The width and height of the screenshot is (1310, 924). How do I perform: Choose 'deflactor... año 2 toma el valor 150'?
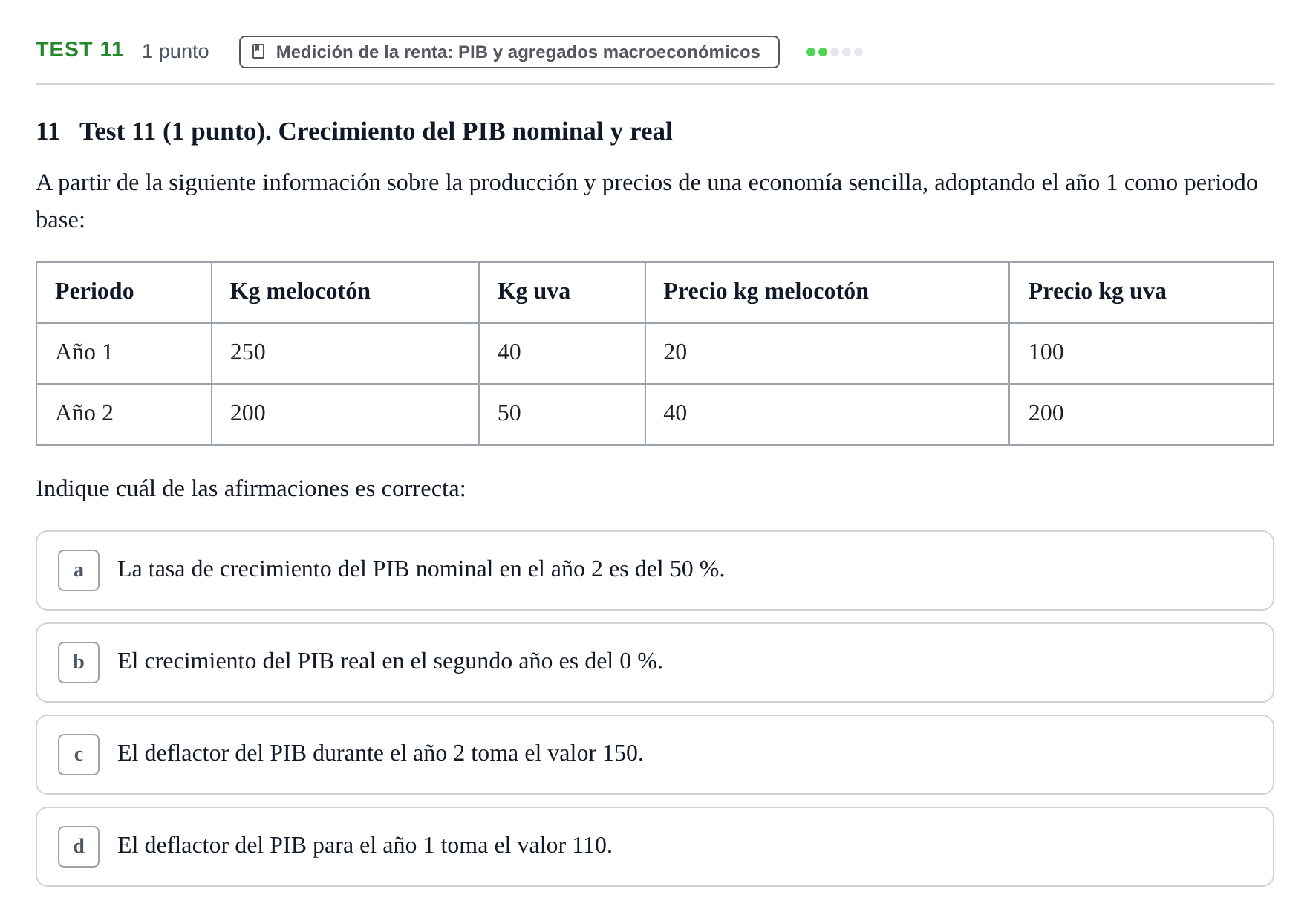click(x=654, y=755)
